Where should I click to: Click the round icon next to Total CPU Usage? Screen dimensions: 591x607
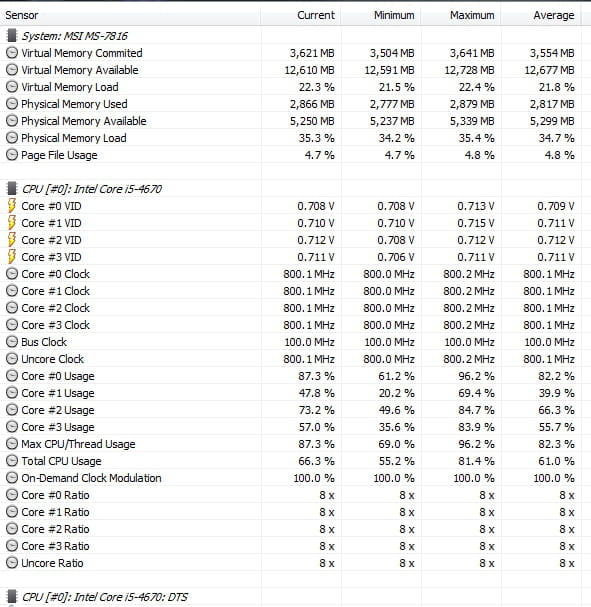point(12,461)
